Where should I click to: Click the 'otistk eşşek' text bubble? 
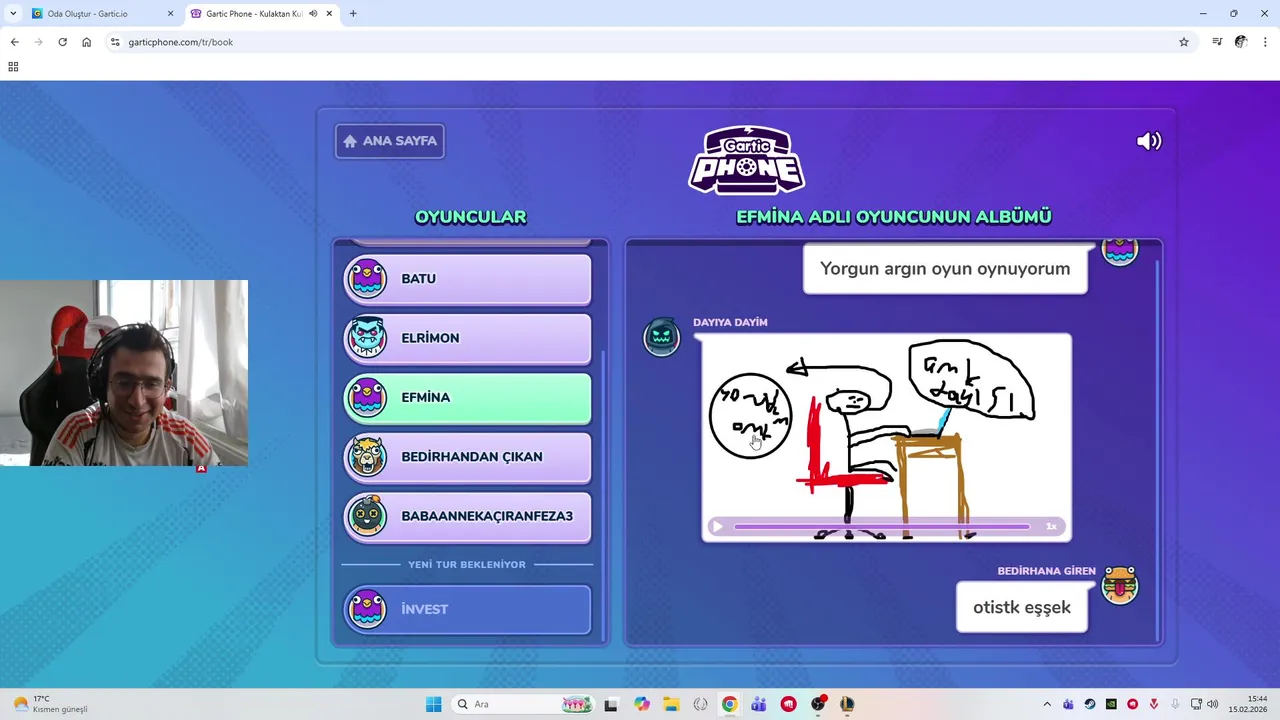(x=1022, y=608)
